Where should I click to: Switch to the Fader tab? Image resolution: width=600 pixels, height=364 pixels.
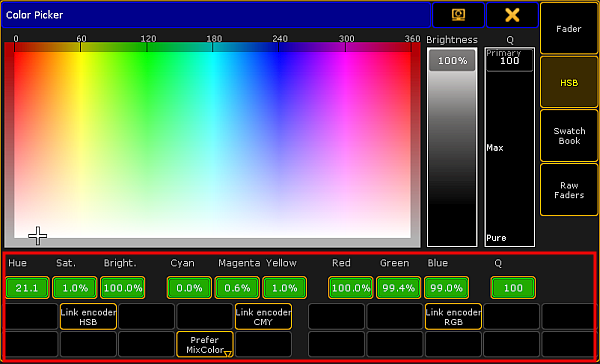pyautogui.click(x=569, y=29)
